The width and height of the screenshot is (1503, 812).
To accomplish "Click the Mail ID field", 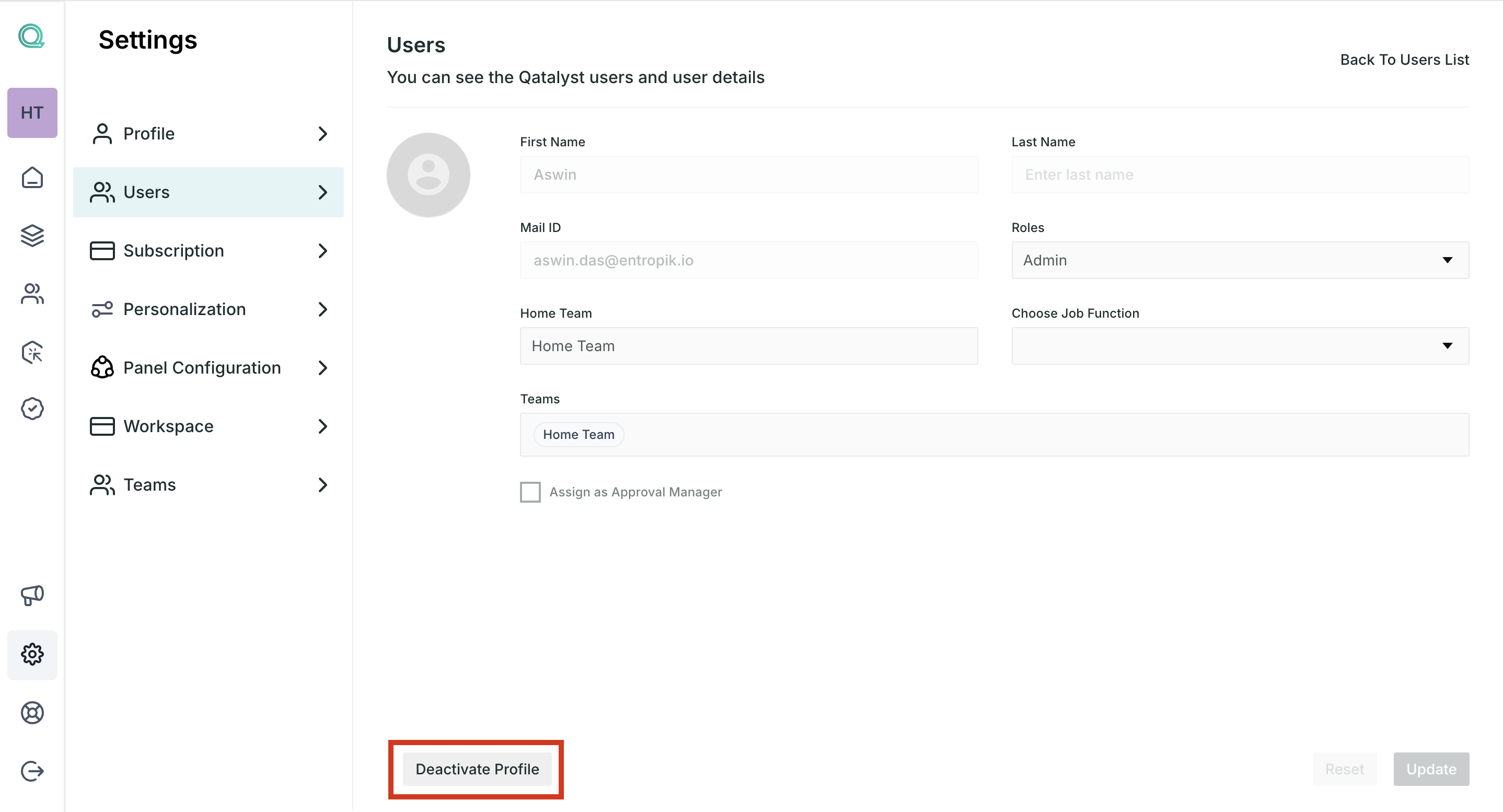I will coord(748,260).
